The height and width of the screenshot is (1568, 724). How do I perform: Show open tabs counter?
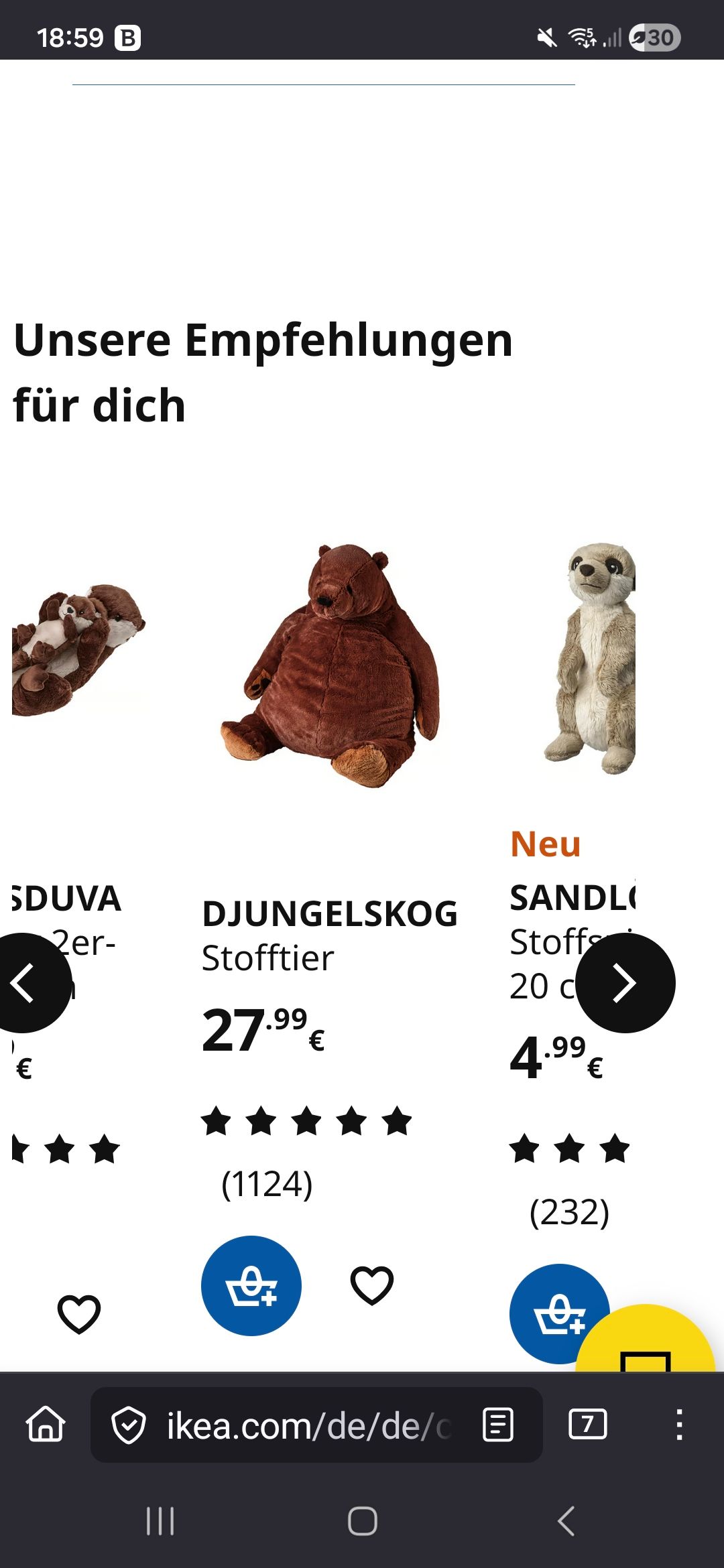(587, 1424)
